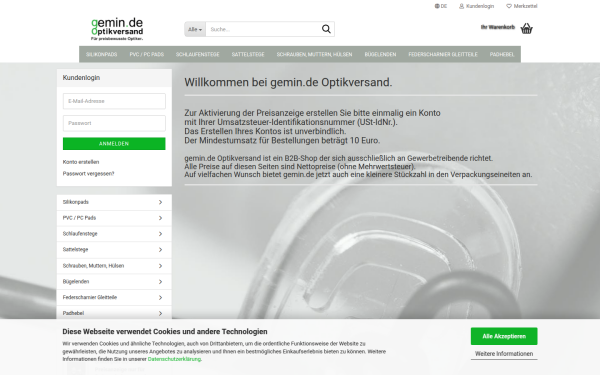Expand Sattelstege sidebar chevron
The width and height of the screenshot is (600, 375).
160,249
